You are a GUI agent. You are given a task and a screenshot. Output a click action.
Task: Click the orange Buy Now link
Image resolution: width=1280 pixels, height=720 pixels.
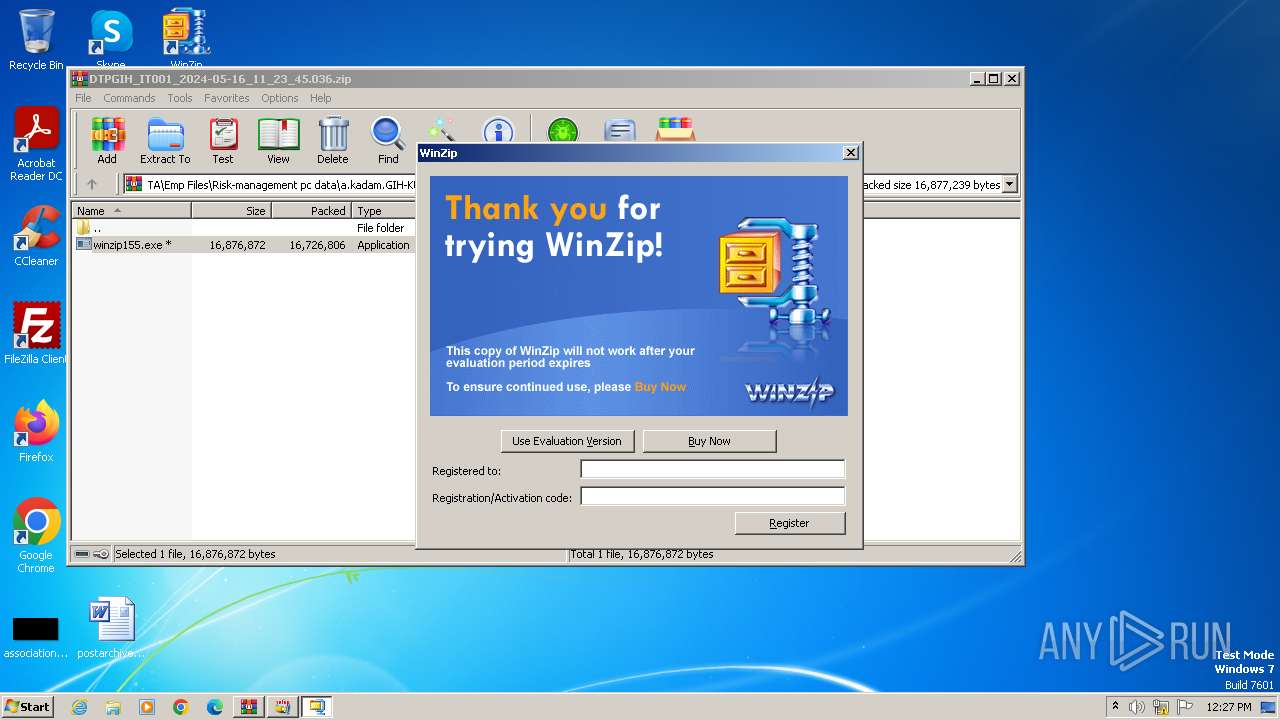660,387
